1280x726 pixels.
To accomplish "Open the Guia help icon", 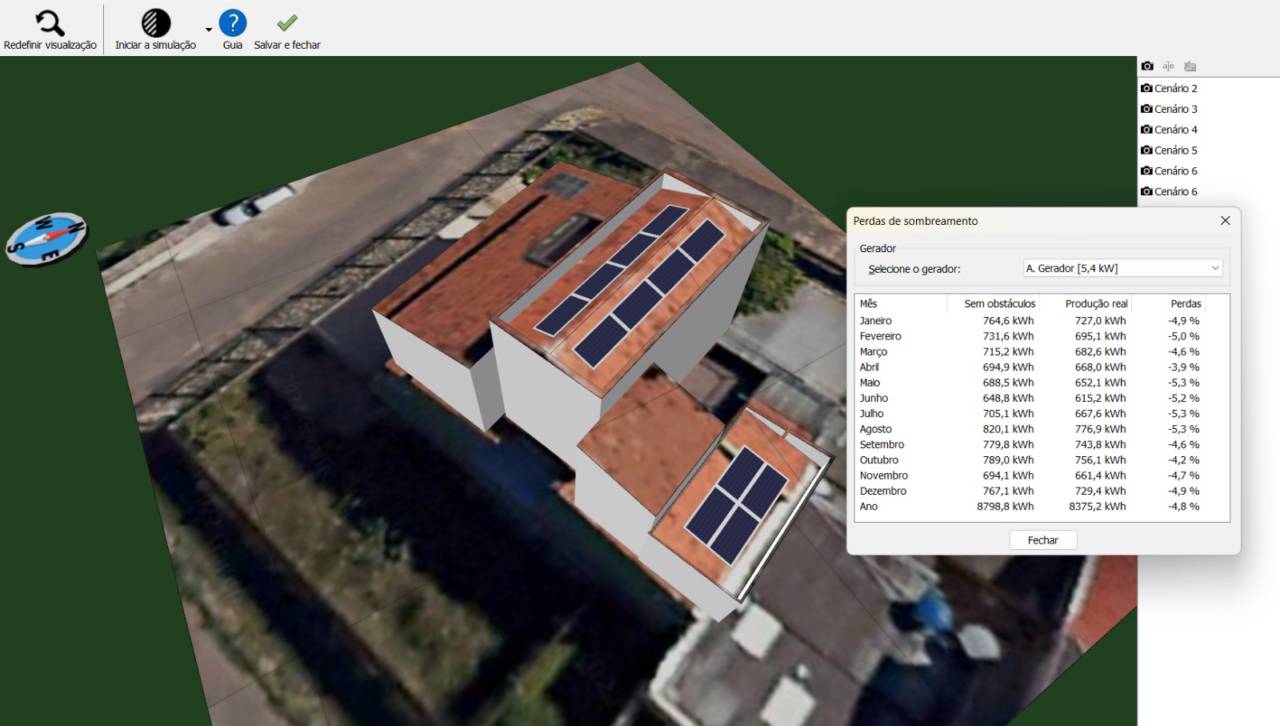I will pyautogui.click(x=232, y=23).
